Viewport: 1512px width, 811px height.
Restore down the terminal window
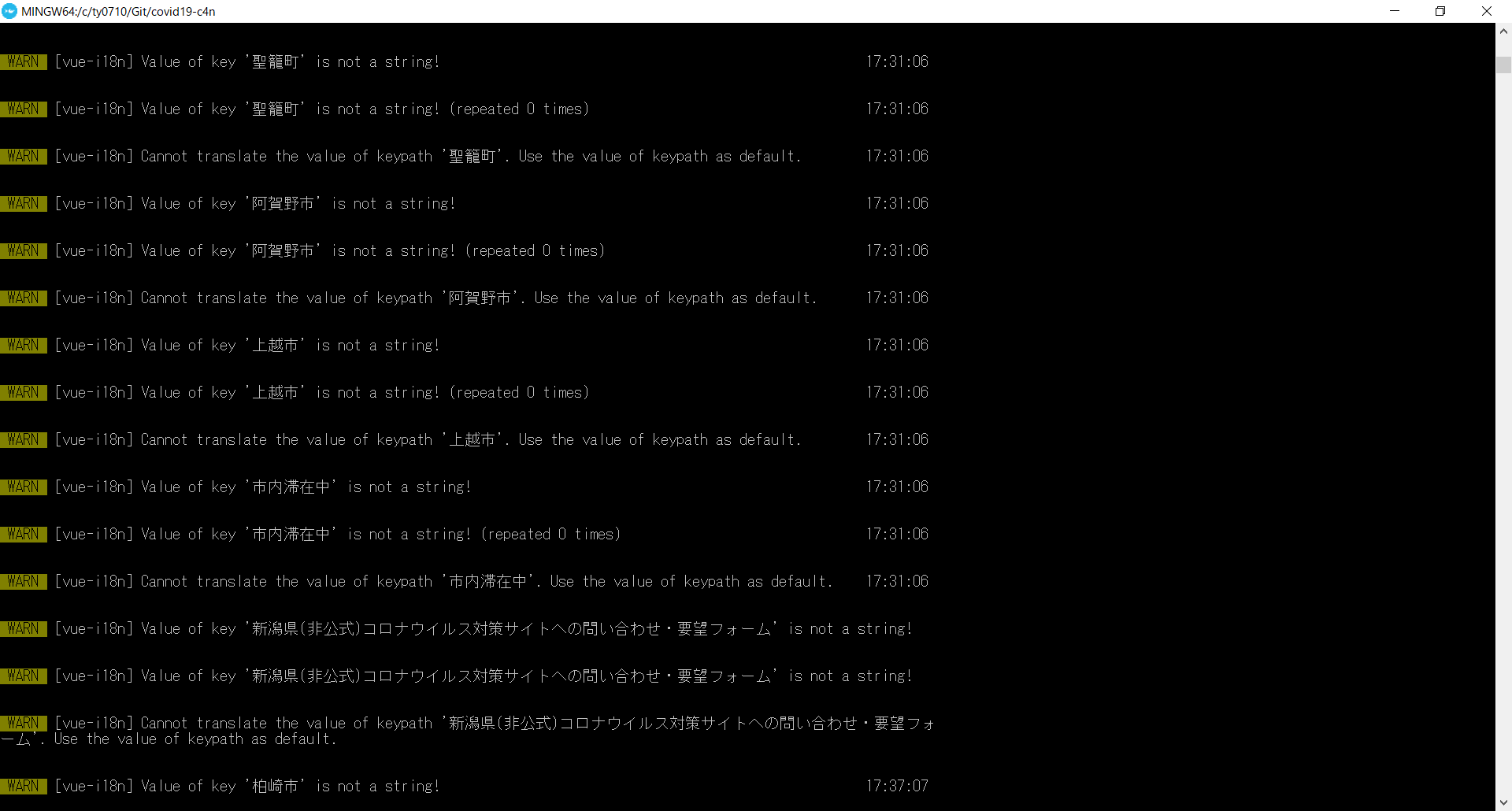tap(1440, 11)
